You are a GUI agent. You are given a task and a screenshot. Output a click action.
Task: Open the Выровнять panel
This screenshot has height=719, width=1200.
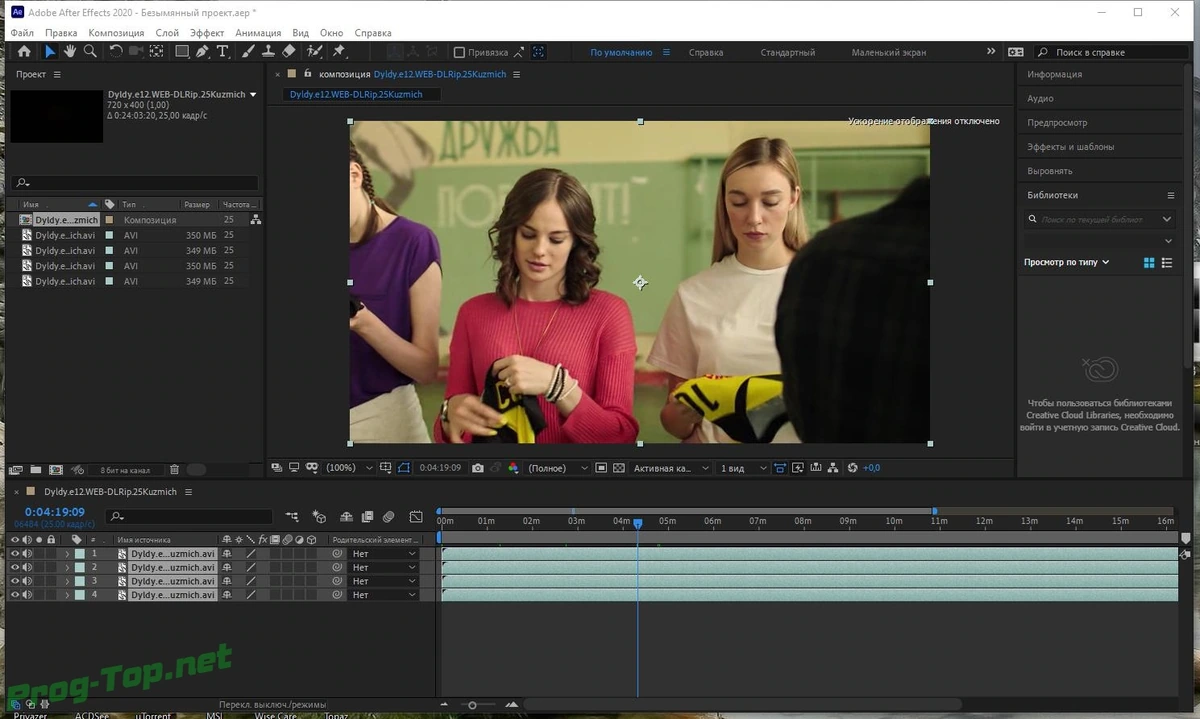1049,171
